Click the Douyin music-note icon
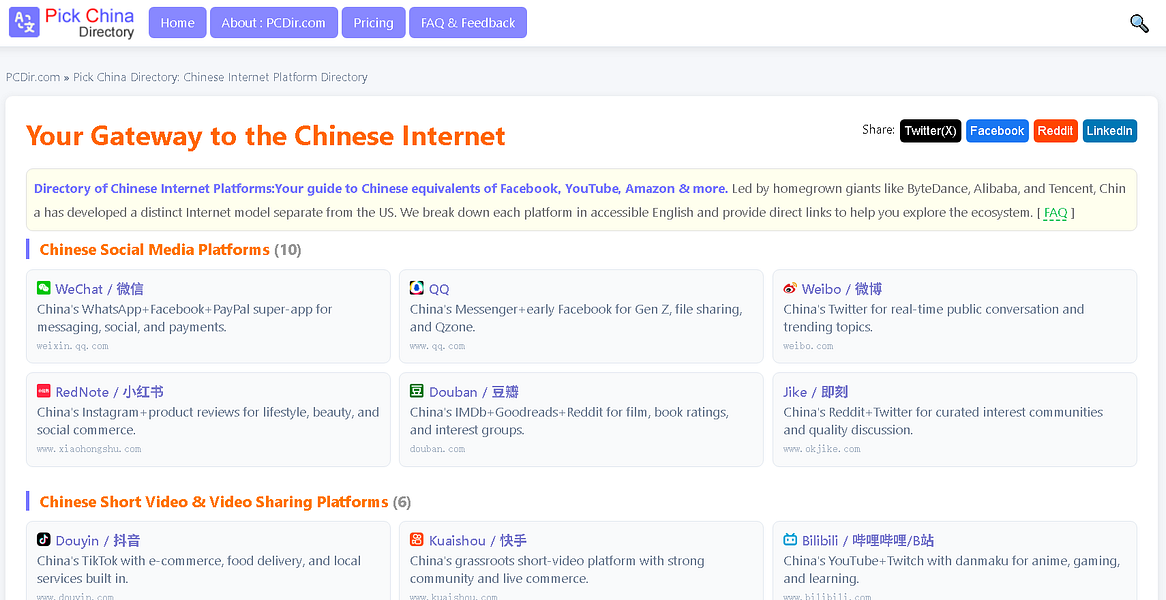 pyautogui.click(x=44, y=540)
